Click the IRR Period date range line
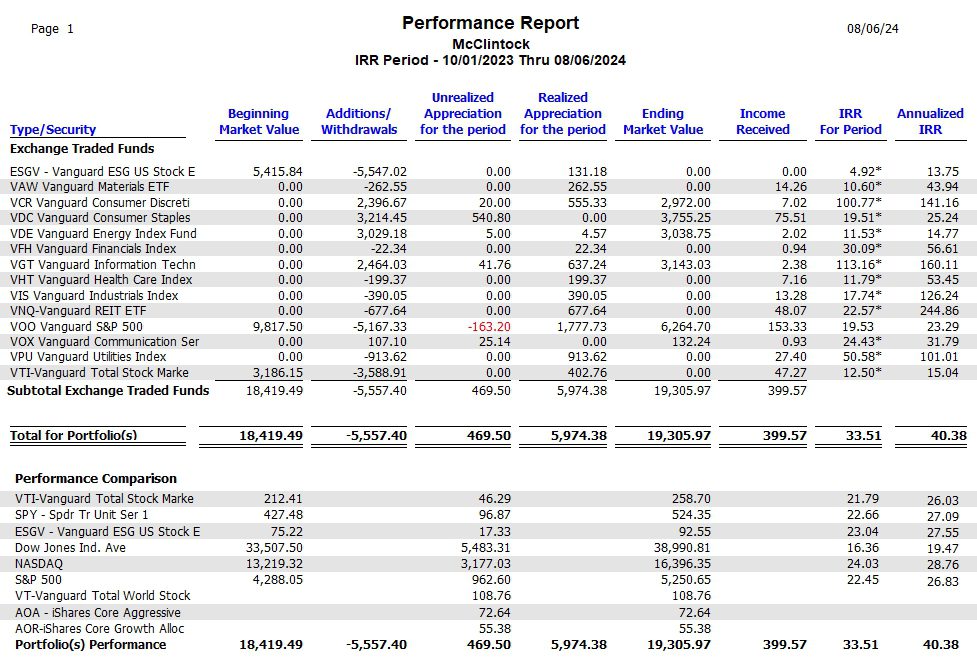Screen dimensions: 977x664 [490, 60]
